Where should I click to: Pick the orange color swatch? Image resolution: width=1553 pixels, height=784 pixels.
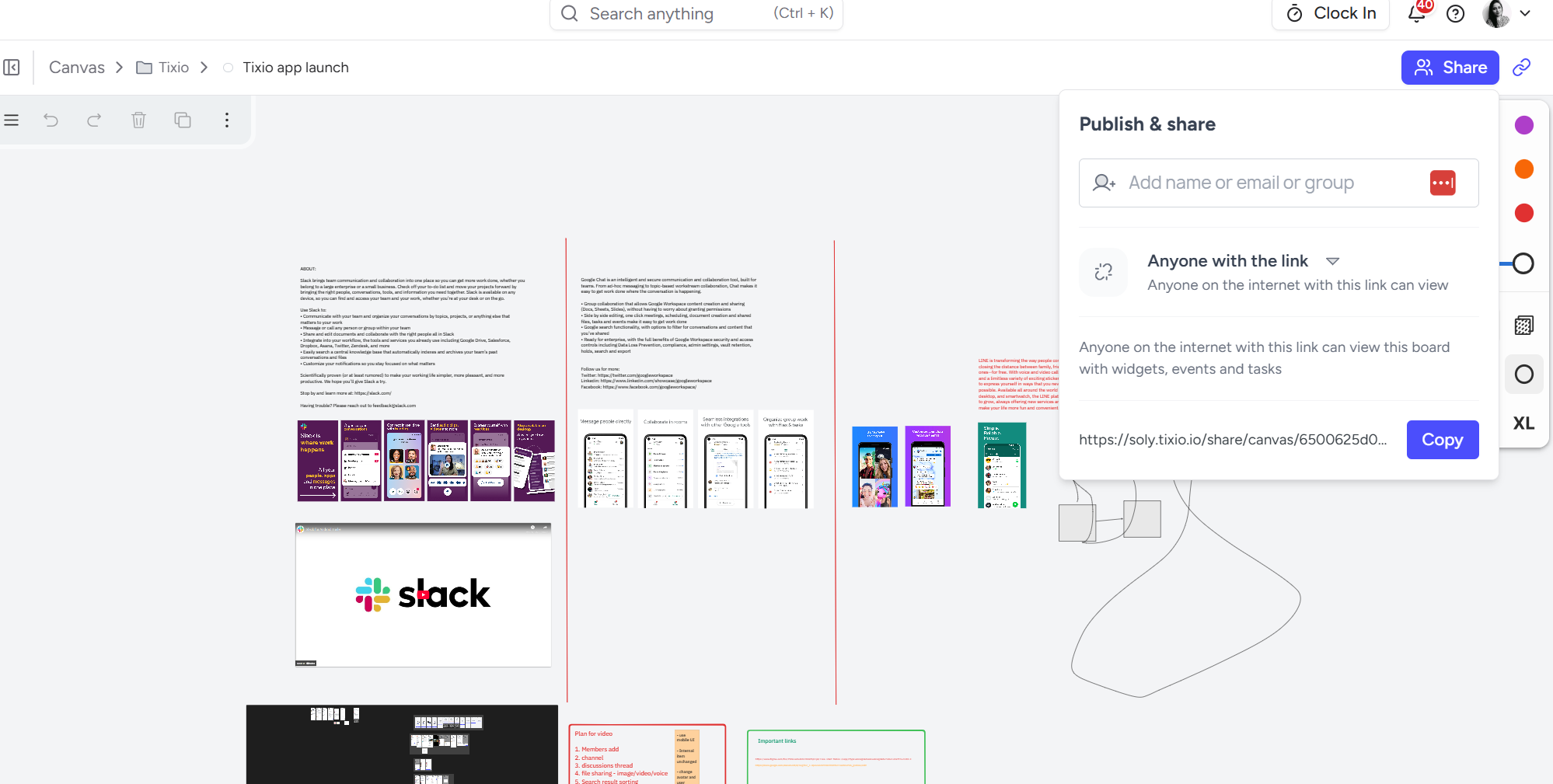coord(1524,169)
